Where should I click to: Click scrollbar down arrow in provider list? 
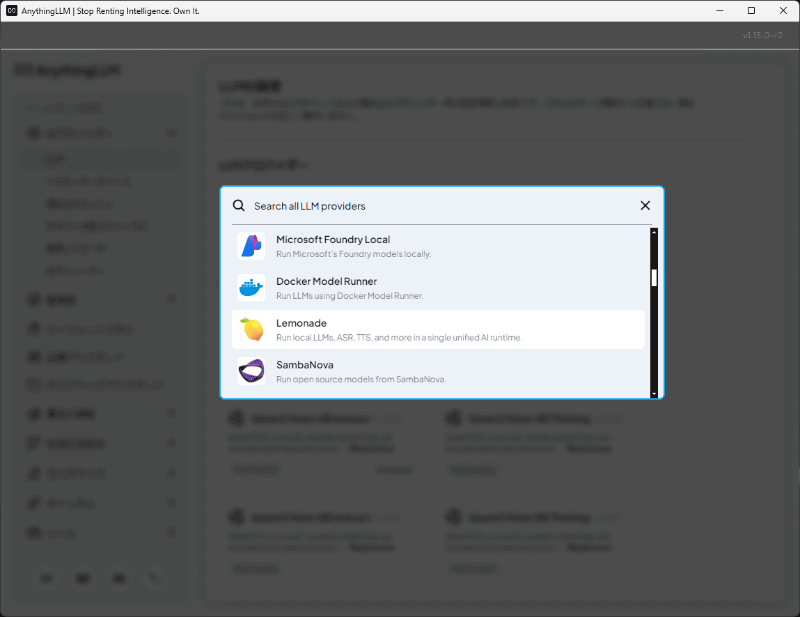pos(654,394)
